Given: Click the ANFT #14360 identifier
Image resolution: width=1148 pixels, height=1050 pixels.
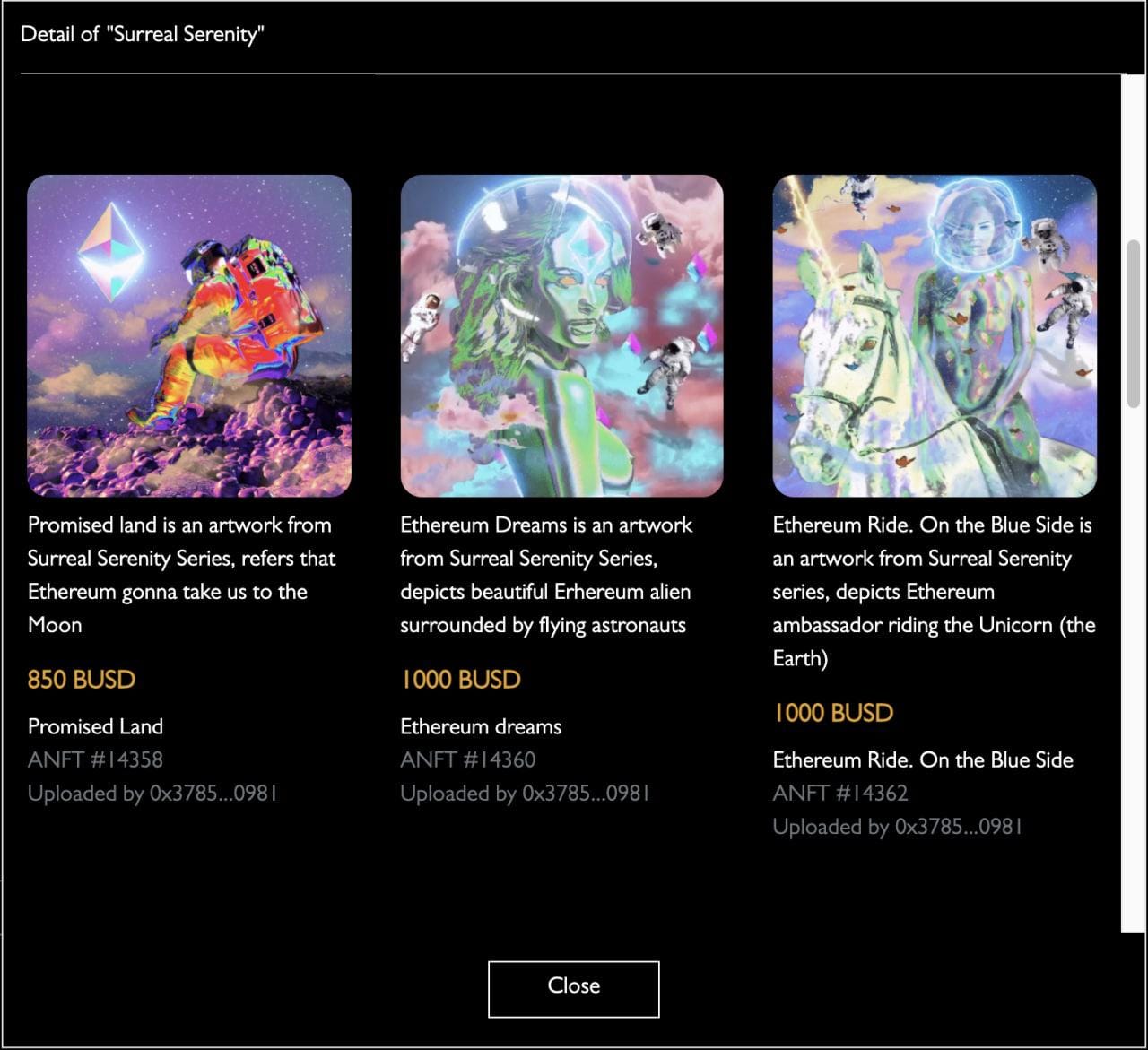Looking at the screenshot, I should click(x=468, y=759).
